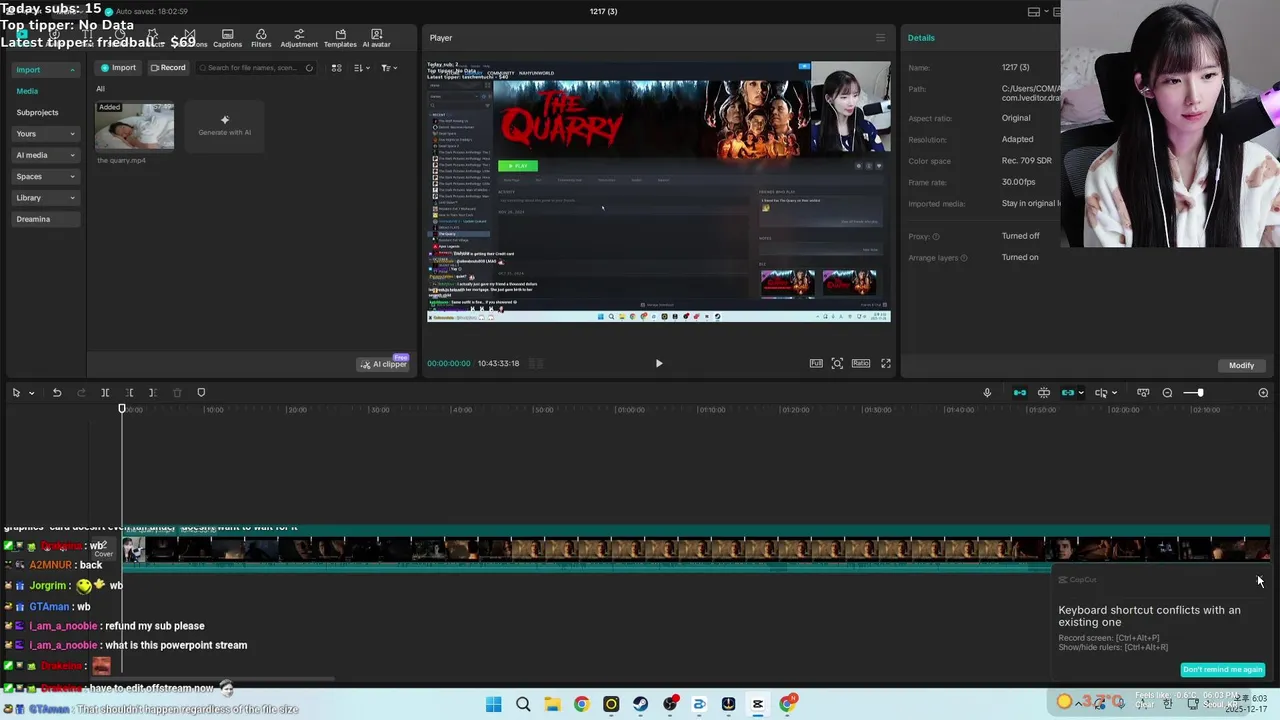Toggle clip linkage
Screen dimensions: 1280x720
1067,393
